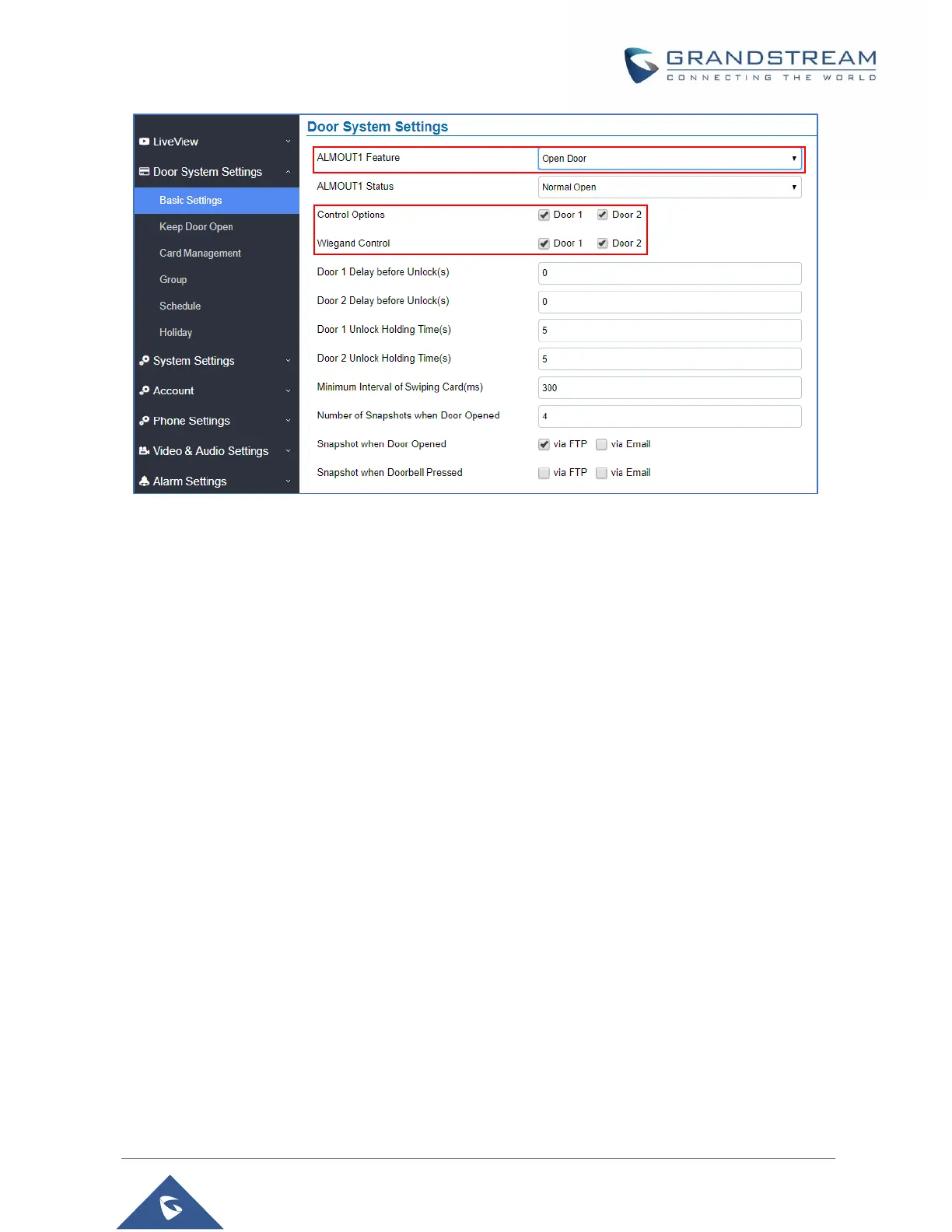Open the ALMOUT1 Status dropdown
The image size is (952, 1232).
click(670, 187)
